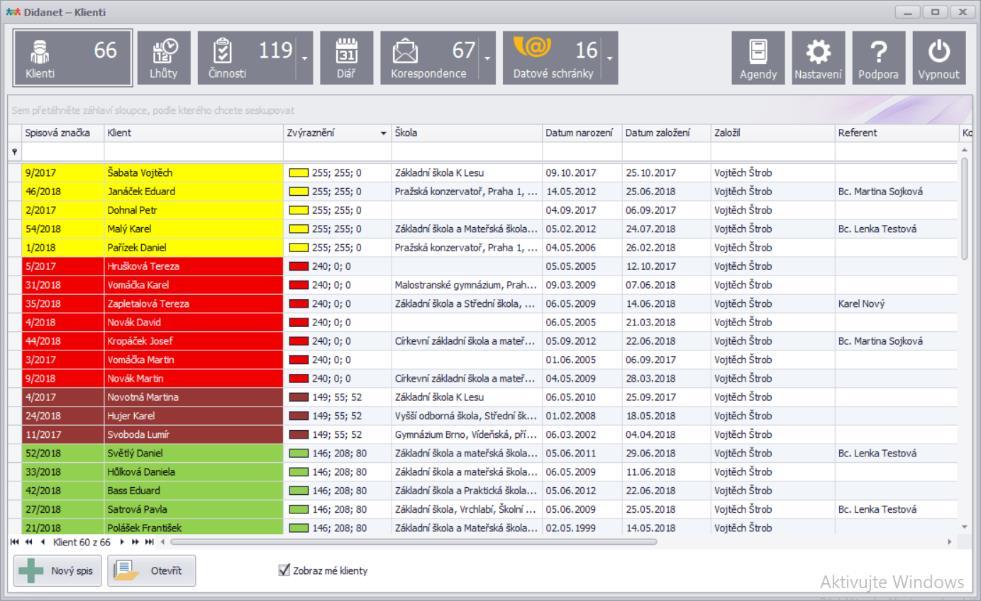The height and width of the screenshot is (601, 981).
Task: Expand the Činnosti dropdown arrow
Action: (x=305, y=58)
